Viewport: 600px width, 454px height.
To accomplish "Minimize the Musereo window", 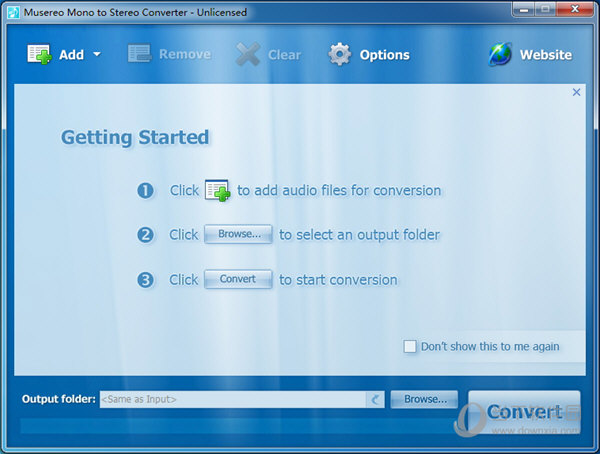I will coord(524,9).
